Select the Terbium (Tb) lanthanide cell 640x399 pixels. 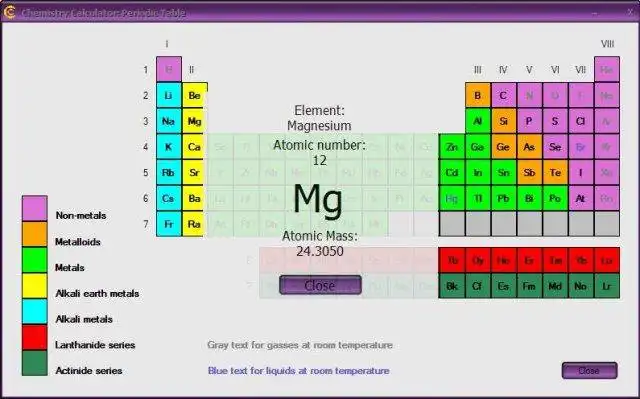point(452,260)
